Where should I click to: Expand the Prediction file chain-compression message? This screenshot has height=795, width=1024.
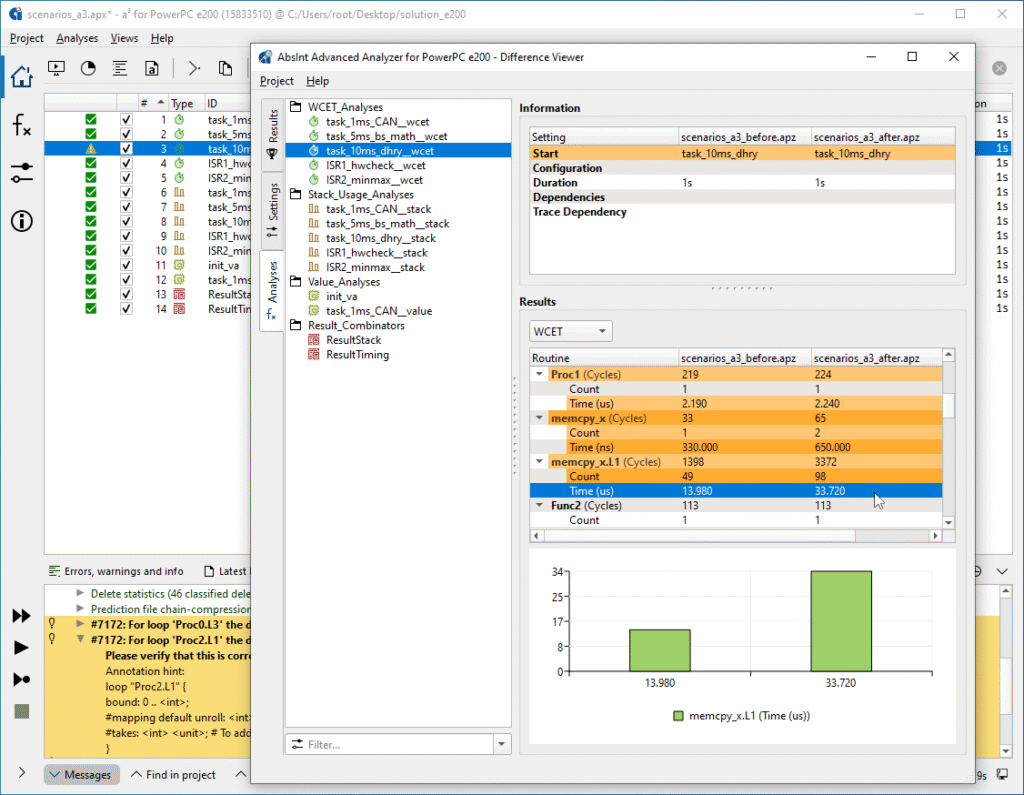point(80,609)
